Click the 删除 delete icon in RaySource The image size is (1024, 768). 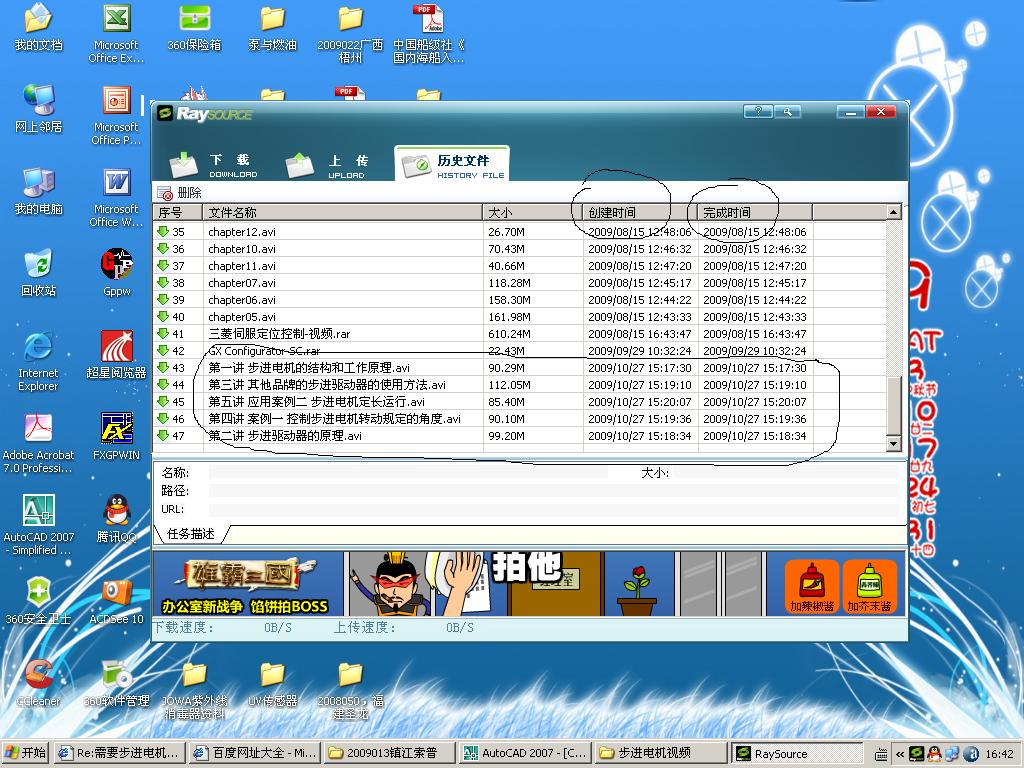point(166,193)
